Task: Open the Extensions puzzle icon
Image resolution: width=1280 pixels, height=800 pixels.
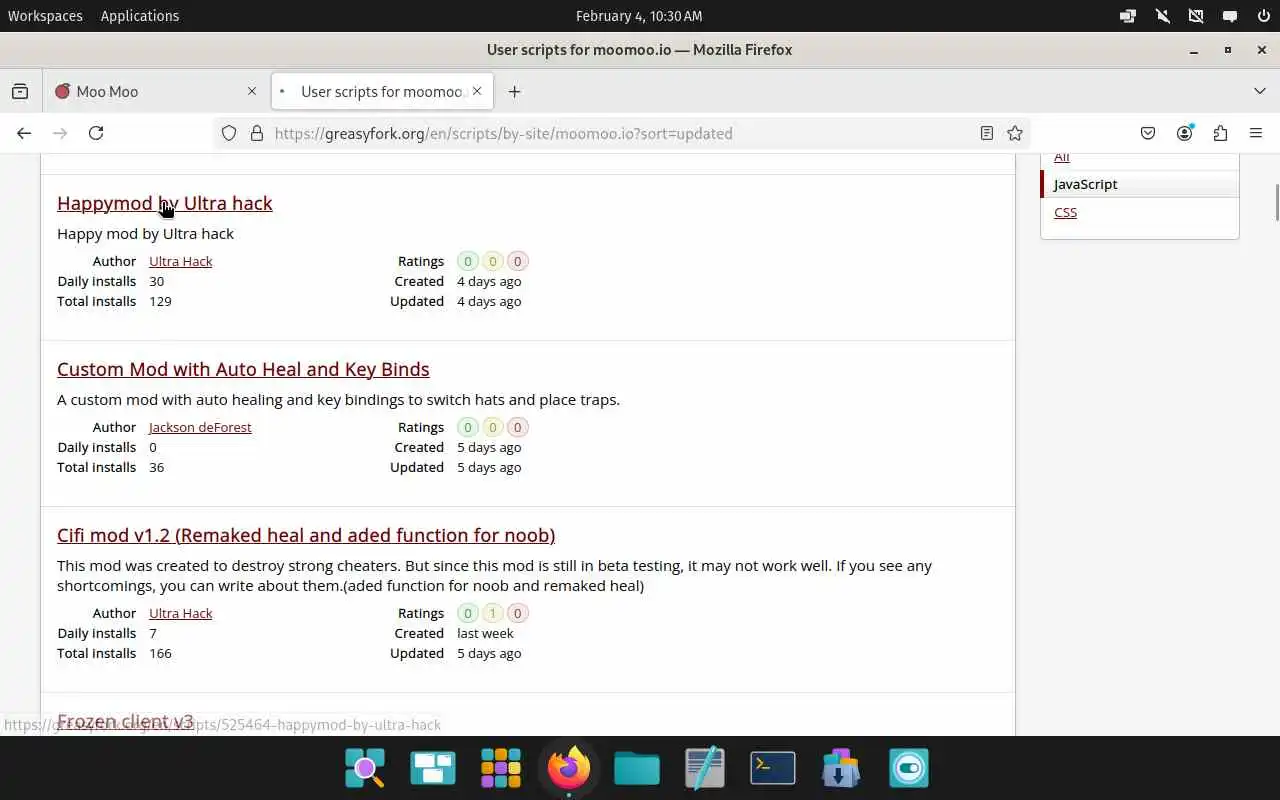Action: pos(1220,133)
